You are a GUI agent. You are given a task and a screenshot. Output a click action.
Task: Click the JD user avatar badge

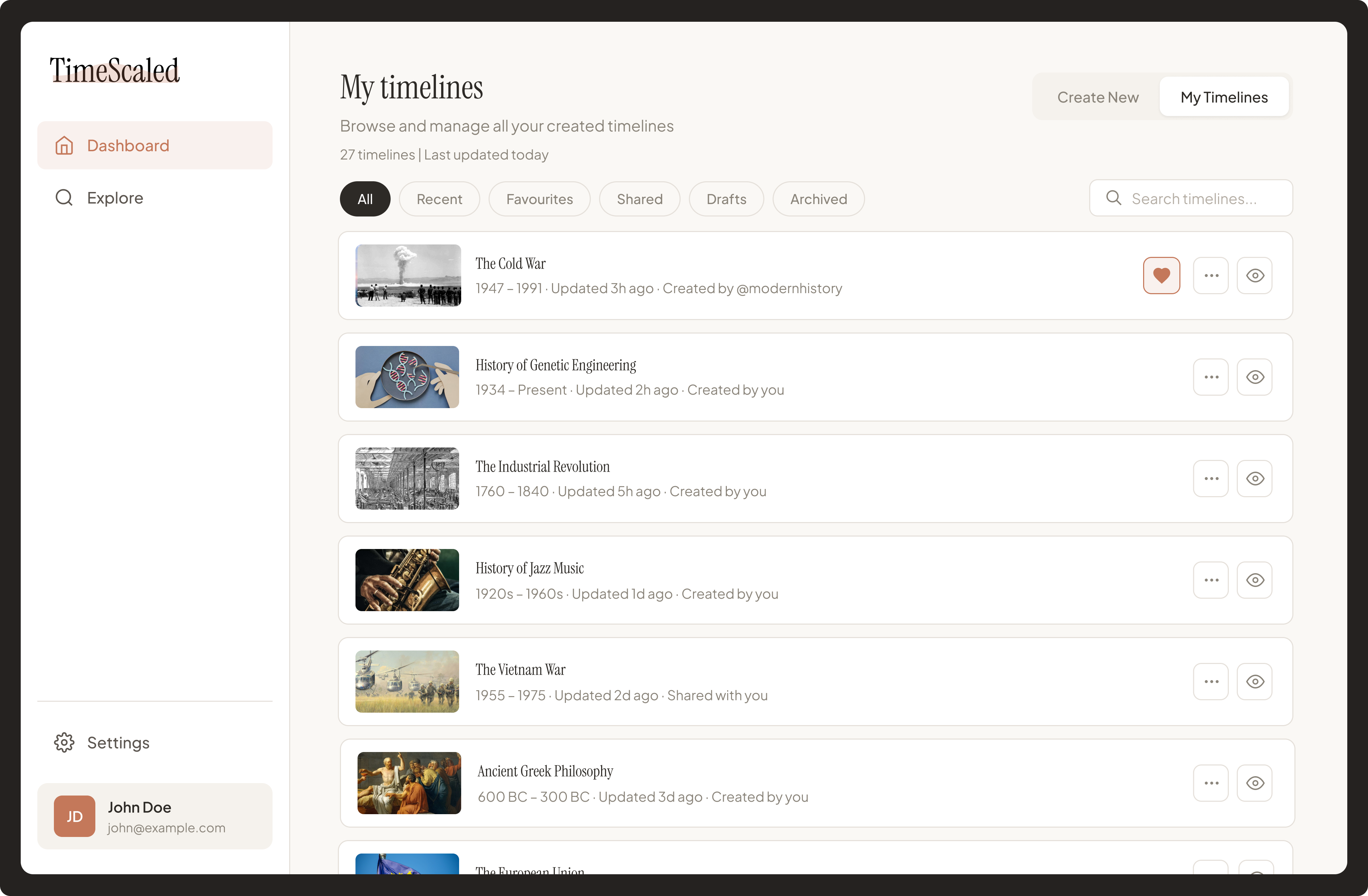pos(74,816)
